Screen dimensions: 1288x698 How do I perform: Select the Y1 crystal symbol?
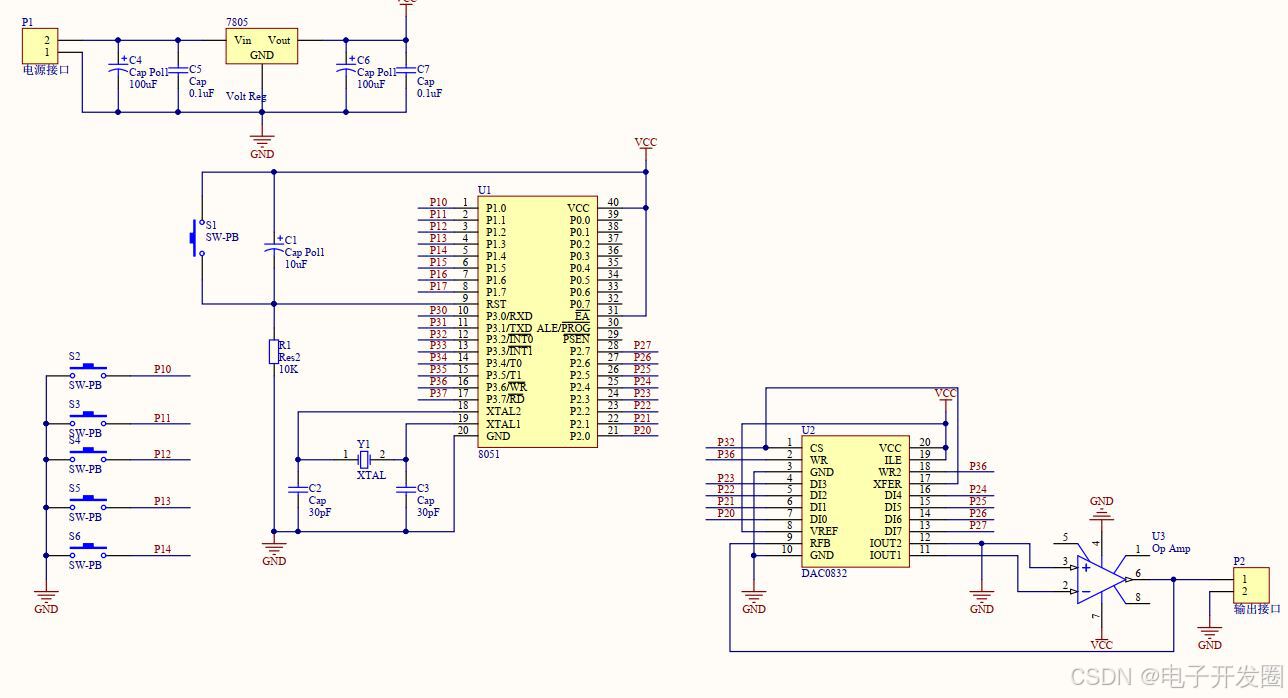click(x=364, y=459)
